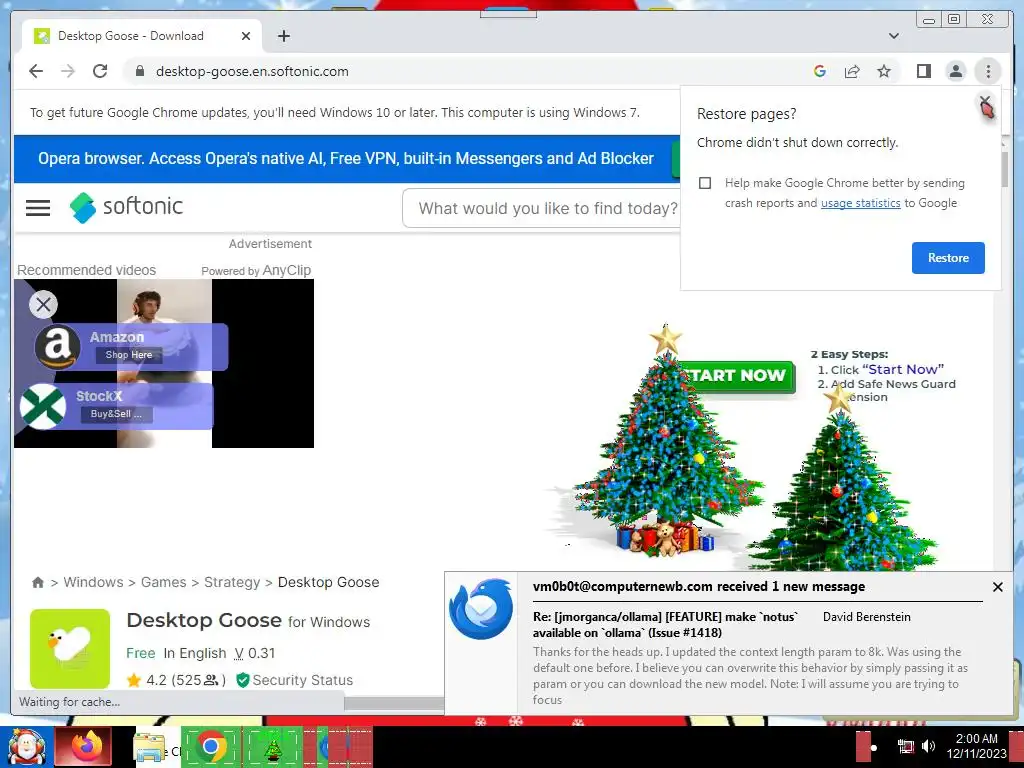The image size is (1024, 768).
Task: Open the ollama Issue #1418 message subject
Action: (665, 624)
